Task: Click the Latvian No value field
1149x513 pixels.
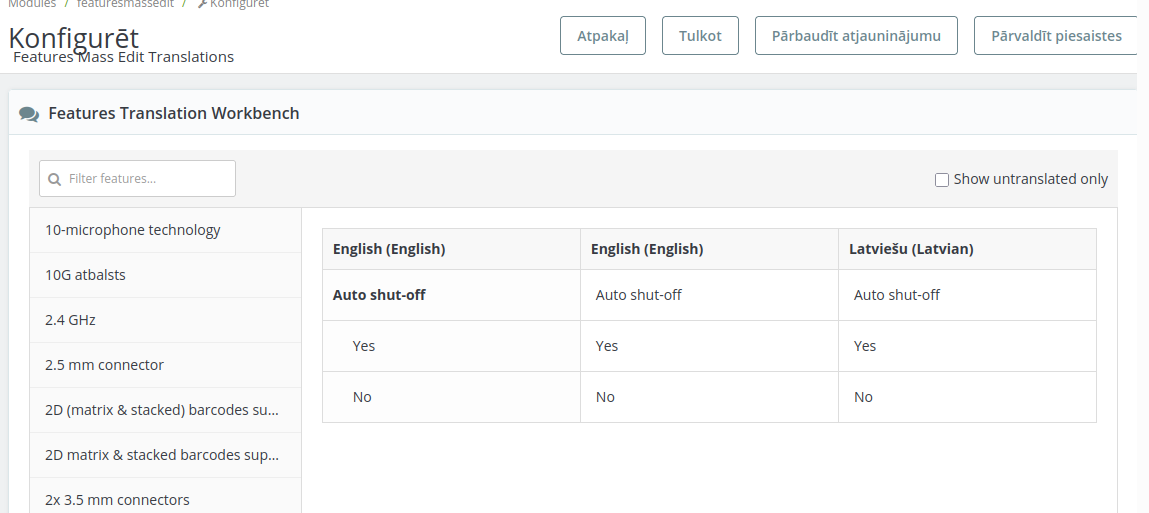Action: pos(966,397)
